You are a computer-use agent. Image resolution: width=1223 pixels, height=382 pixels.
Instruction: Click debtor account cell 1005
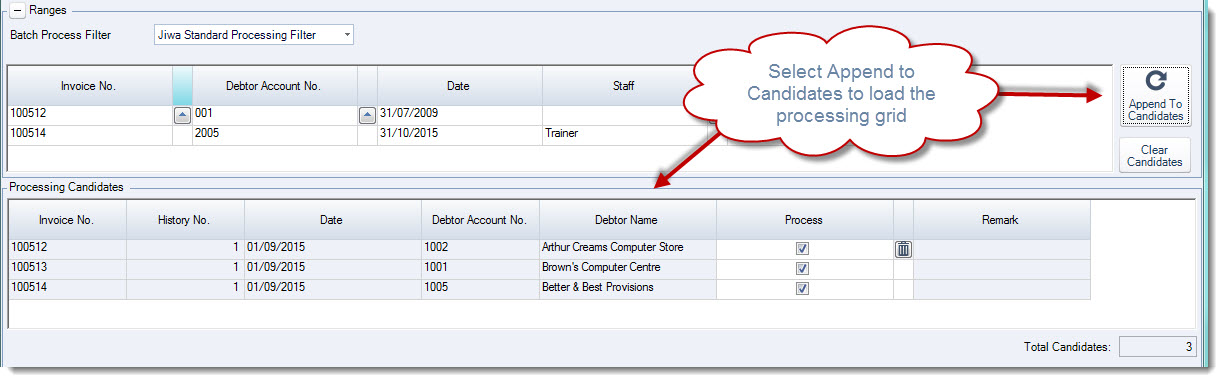pos(480,288)
